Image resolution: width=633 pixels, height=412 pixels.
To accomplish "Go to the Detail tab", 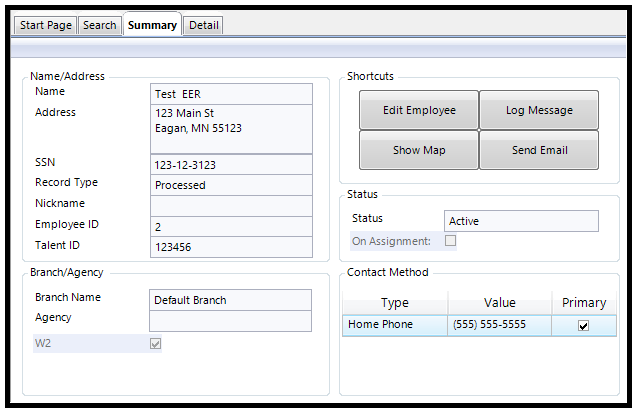I will pyautogui.click(x=204, y=25).
